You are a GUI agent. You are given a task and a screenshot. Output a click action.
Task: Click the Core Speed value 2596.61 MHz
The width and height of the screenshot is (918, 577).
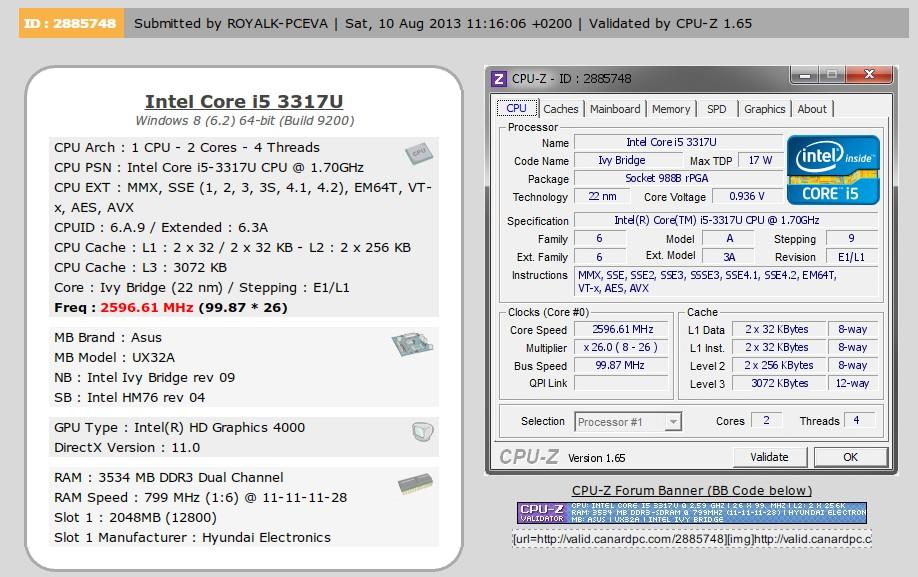pyautogui.click(x=621, y=329)
